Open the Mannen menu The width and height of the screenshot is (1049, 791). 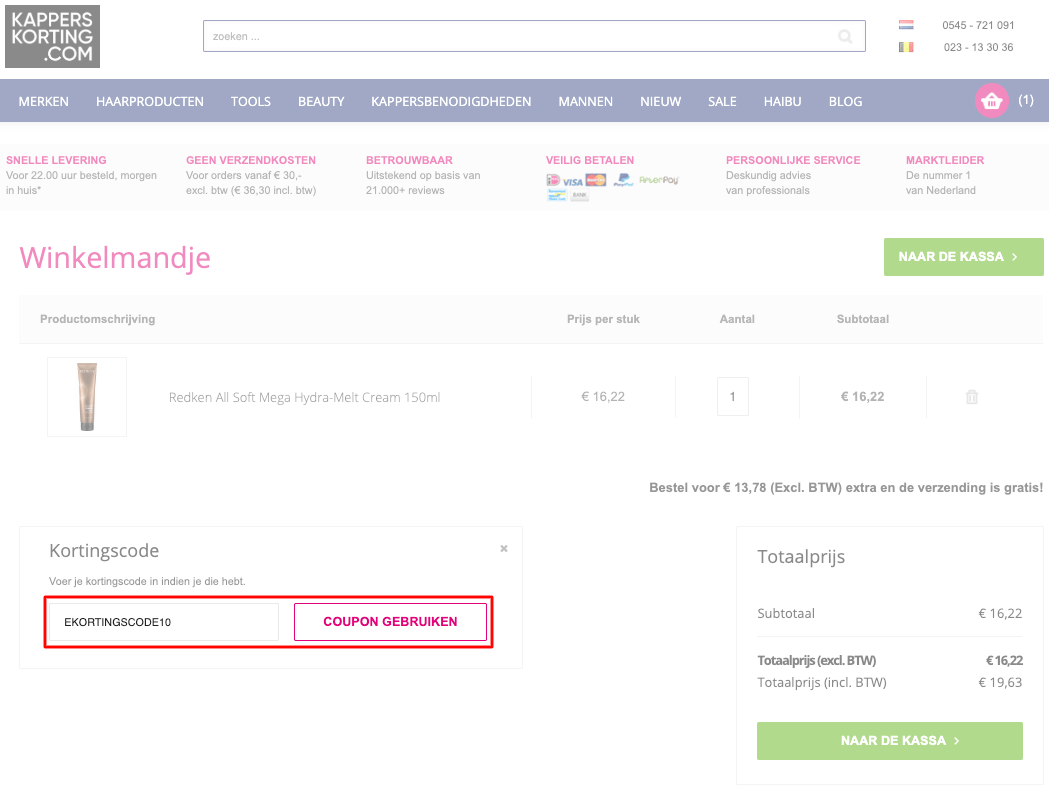[x=585, y=102]
